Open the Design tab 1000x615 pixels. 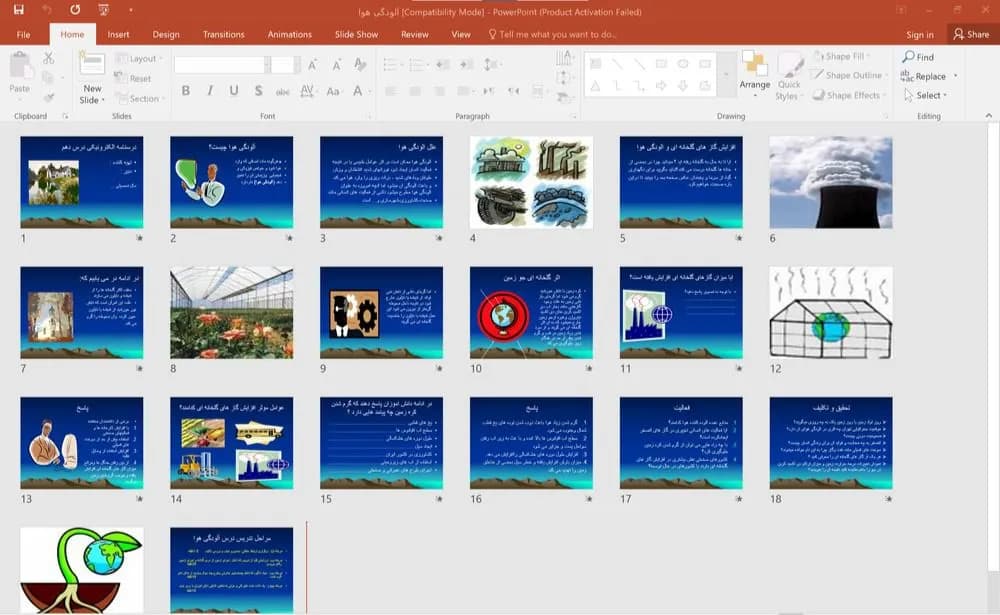(166, 34)
